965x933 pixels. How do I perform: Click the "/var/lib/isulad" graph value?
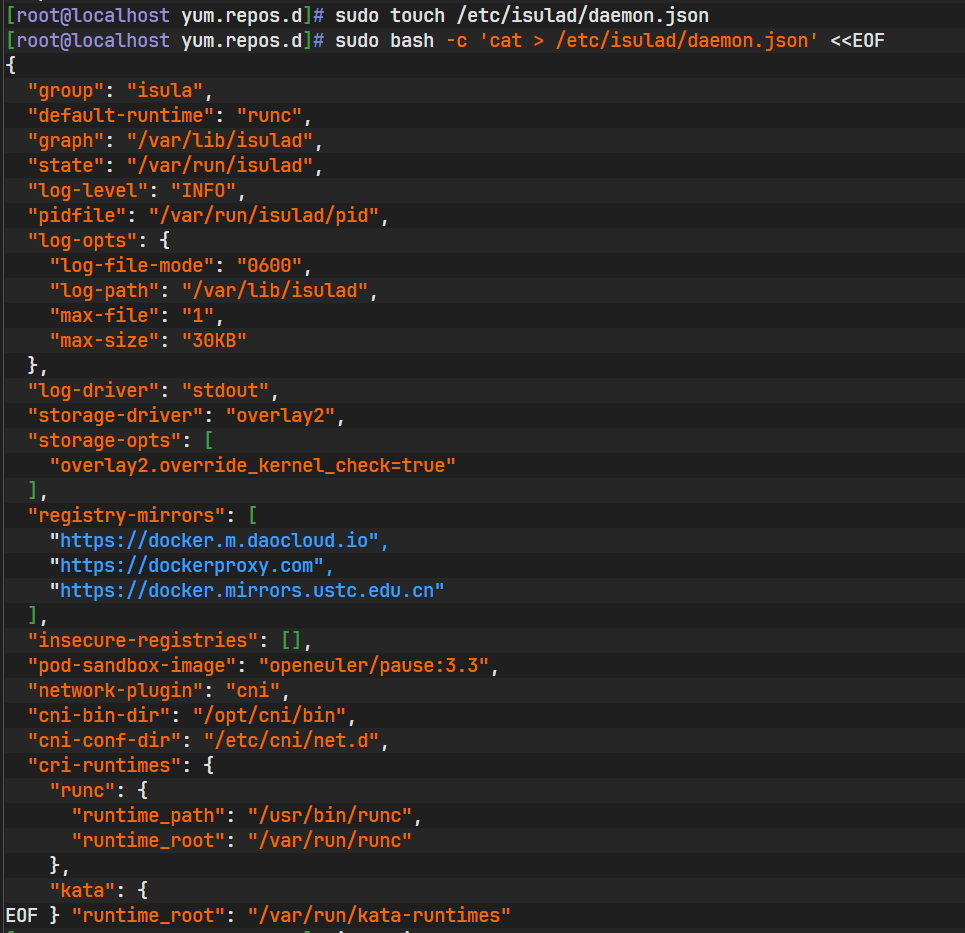[x=220, y=140]
